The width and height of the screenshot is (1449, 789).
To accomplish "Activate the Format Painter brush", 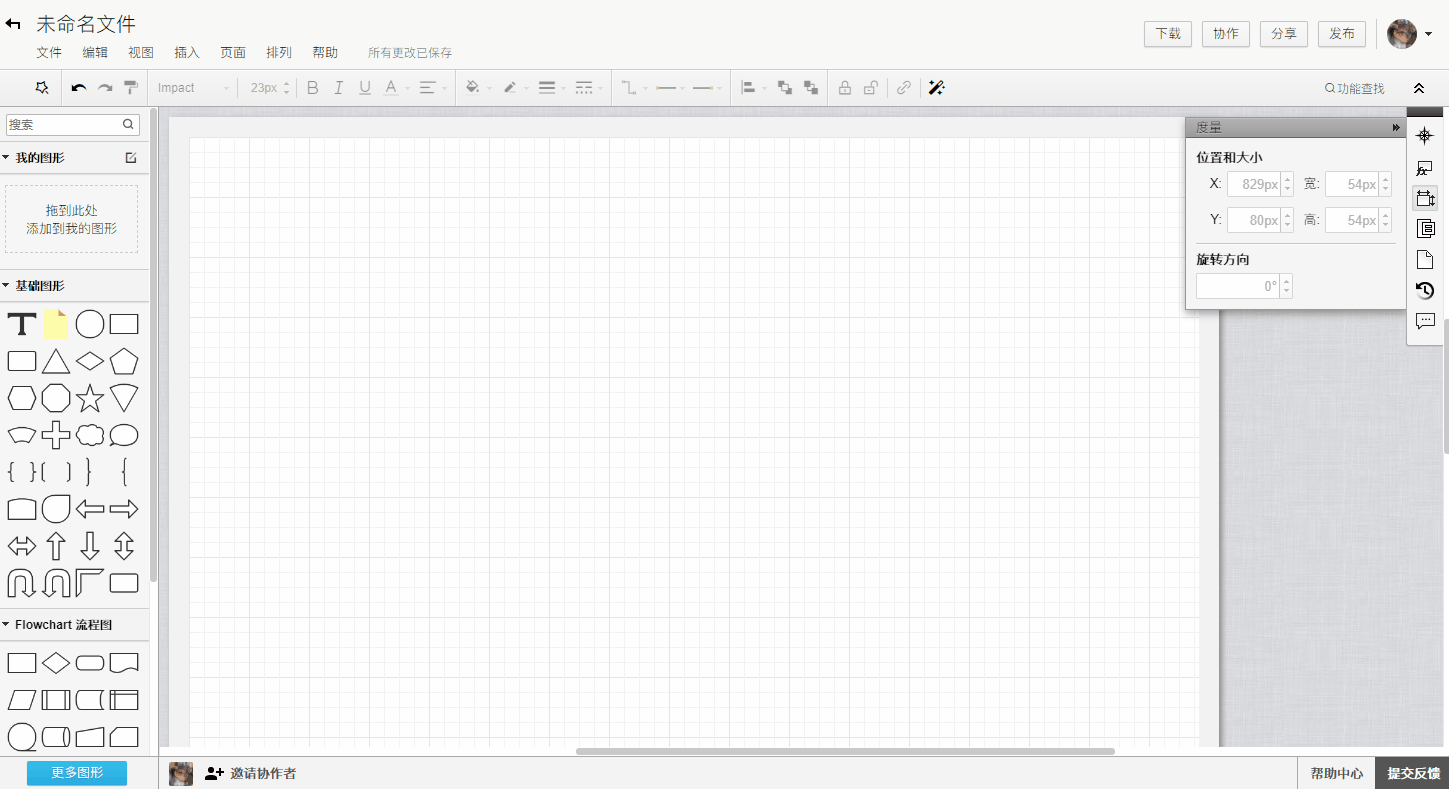I will [x=131, y=88].
